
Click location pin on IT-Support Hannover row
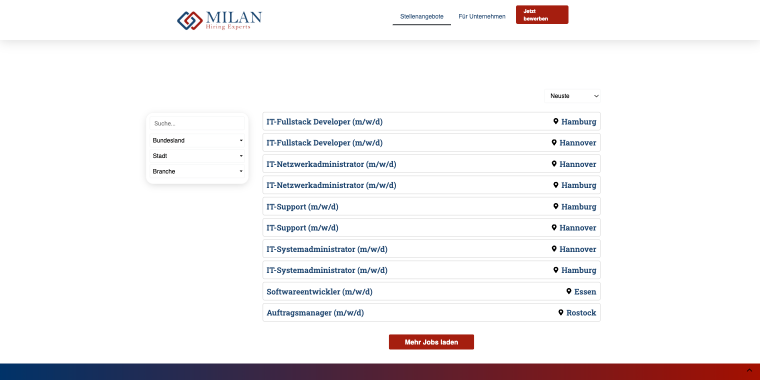554,227
